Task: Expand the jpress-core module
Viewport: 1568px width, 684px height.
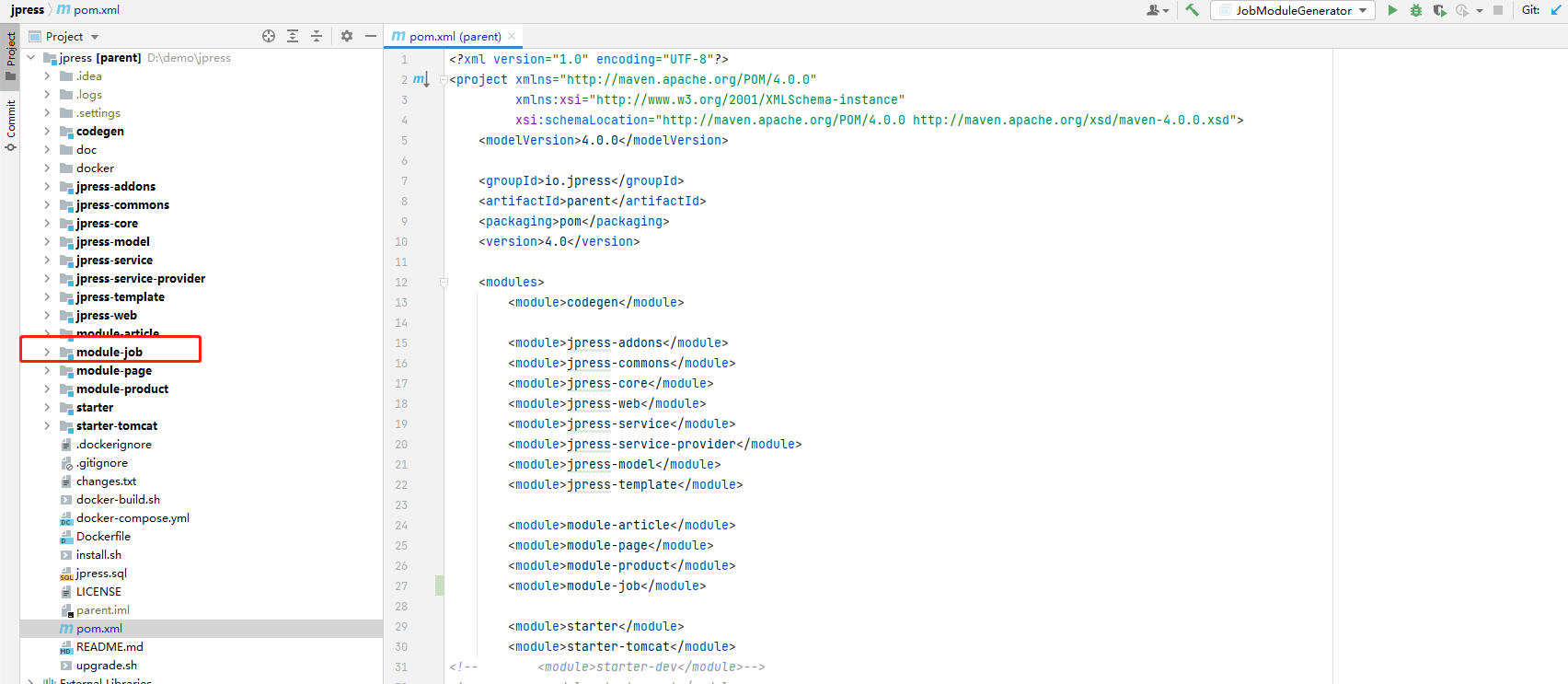Action: pyautogui.click(x=47, y=224)
